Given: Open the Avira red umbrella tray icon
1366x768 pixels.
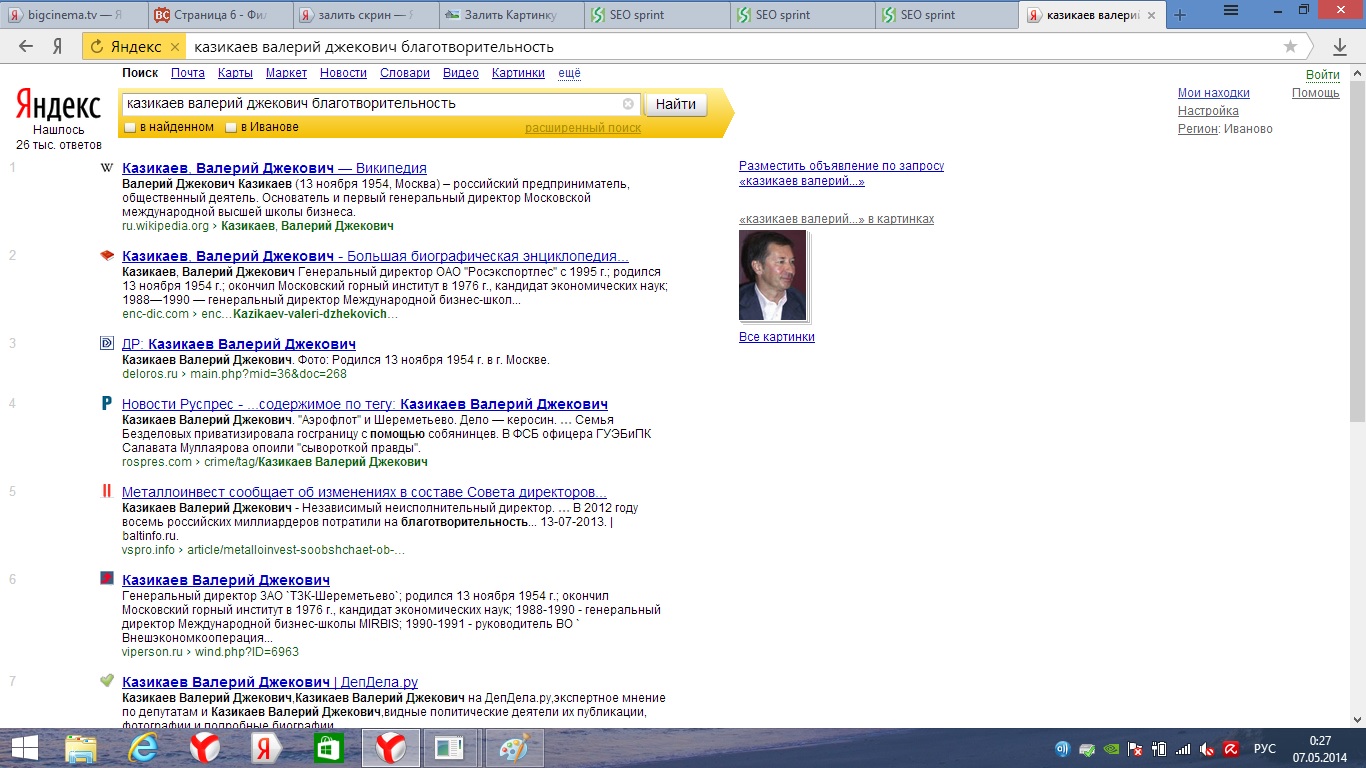Looking at the screenshot, I should (x=1232, y=749).
